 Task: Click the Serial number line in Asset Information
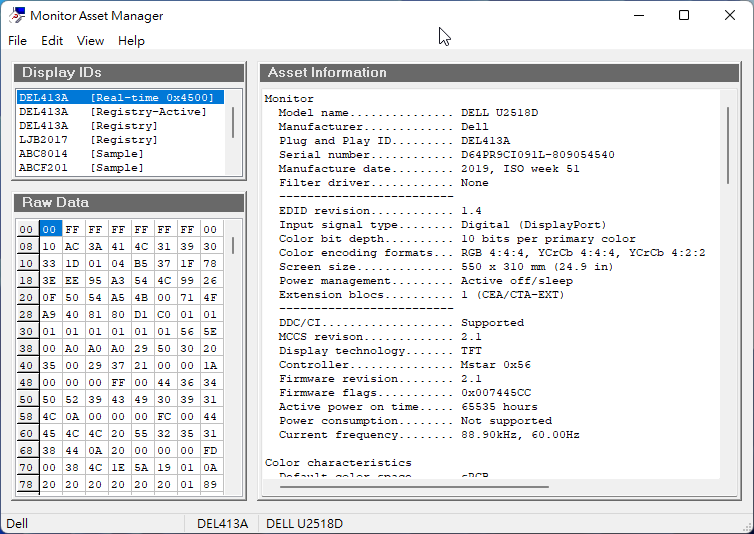coord(446,155)
